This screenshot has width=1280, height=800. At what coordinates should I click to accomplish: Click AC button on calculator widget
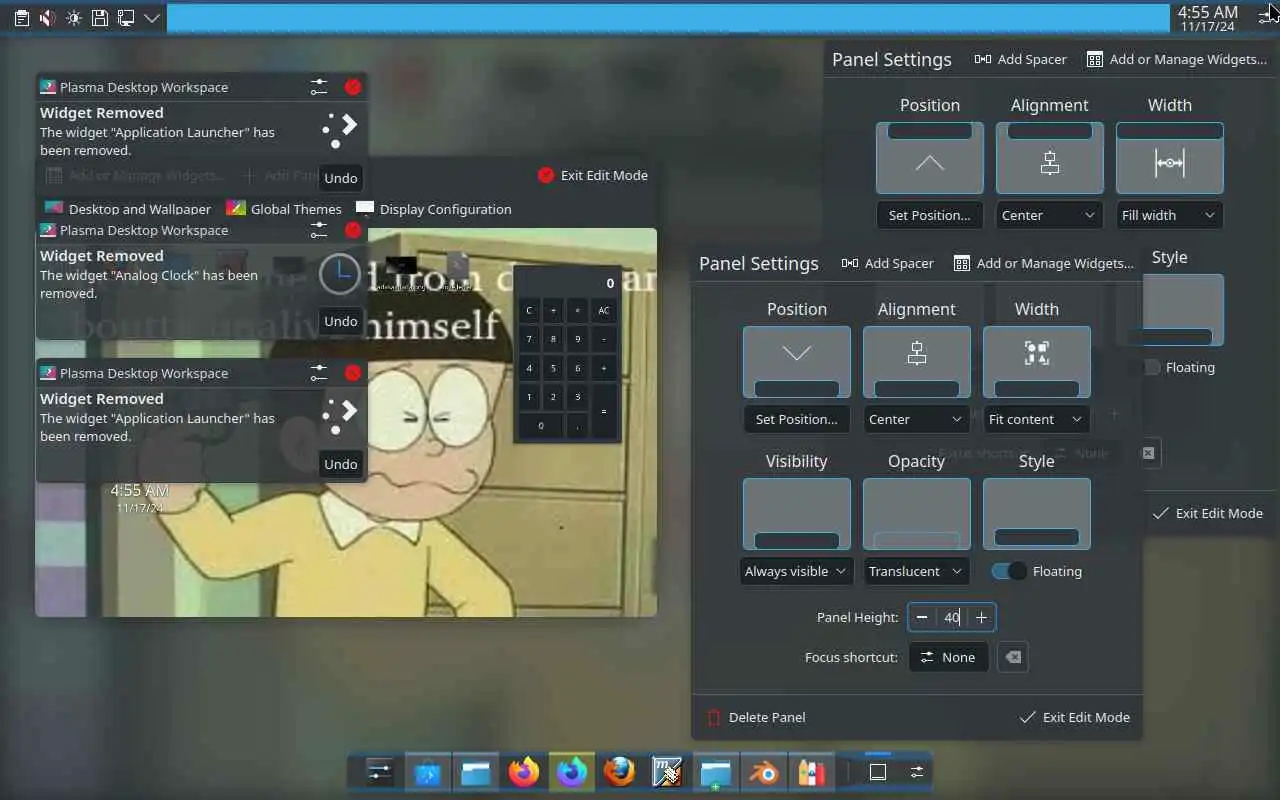coord(604,311)
